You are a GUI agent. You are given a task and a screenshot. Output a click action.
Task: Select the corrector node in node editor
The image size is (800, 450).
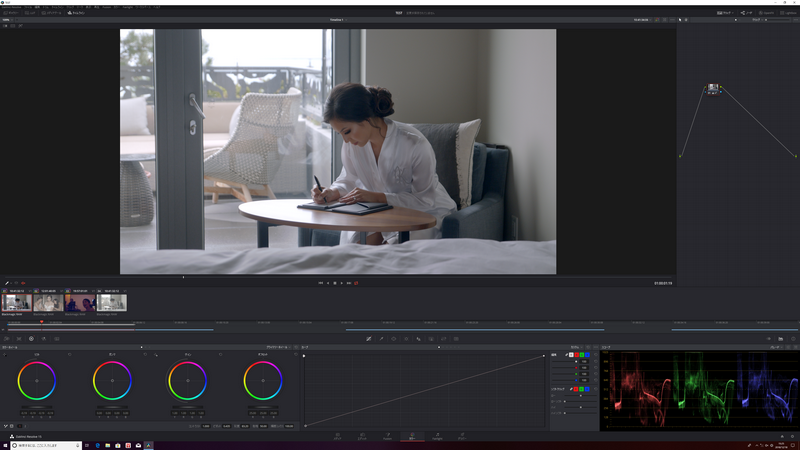coord(713,89)
